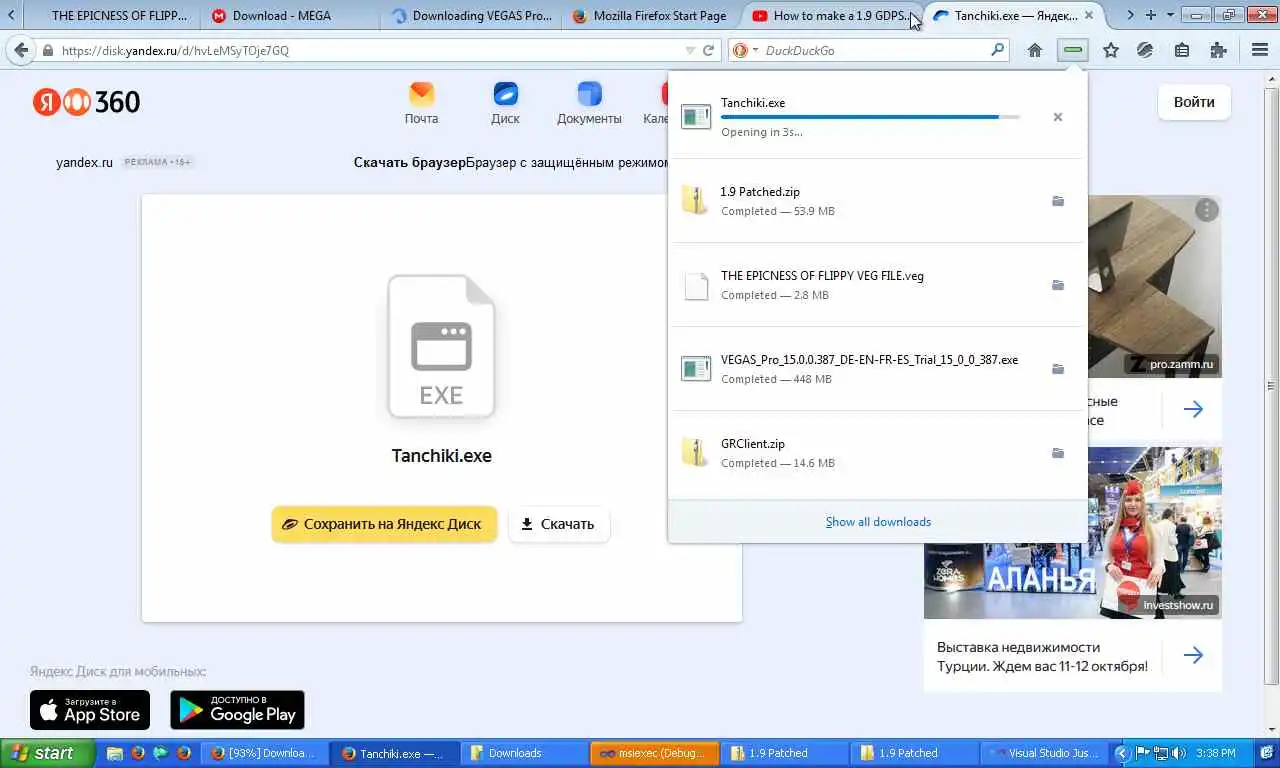Click the Яндекс 360 logo
Image resolution: width=1280 pixels, height=768 pixels.
click(86, 102)
